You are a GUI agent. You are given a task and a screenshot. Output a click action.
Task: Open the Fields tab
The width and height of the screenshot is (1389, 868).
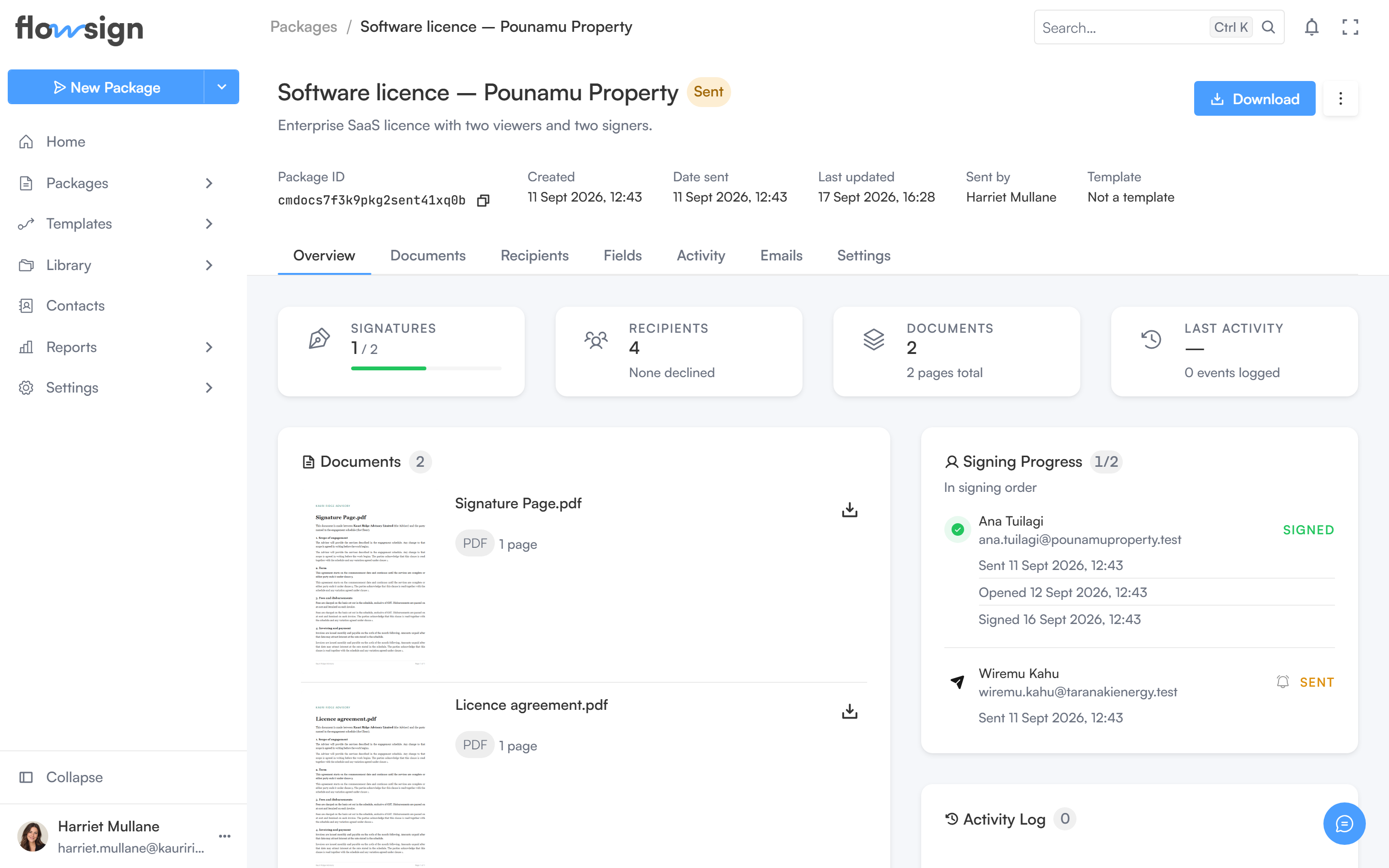[622, 256]
